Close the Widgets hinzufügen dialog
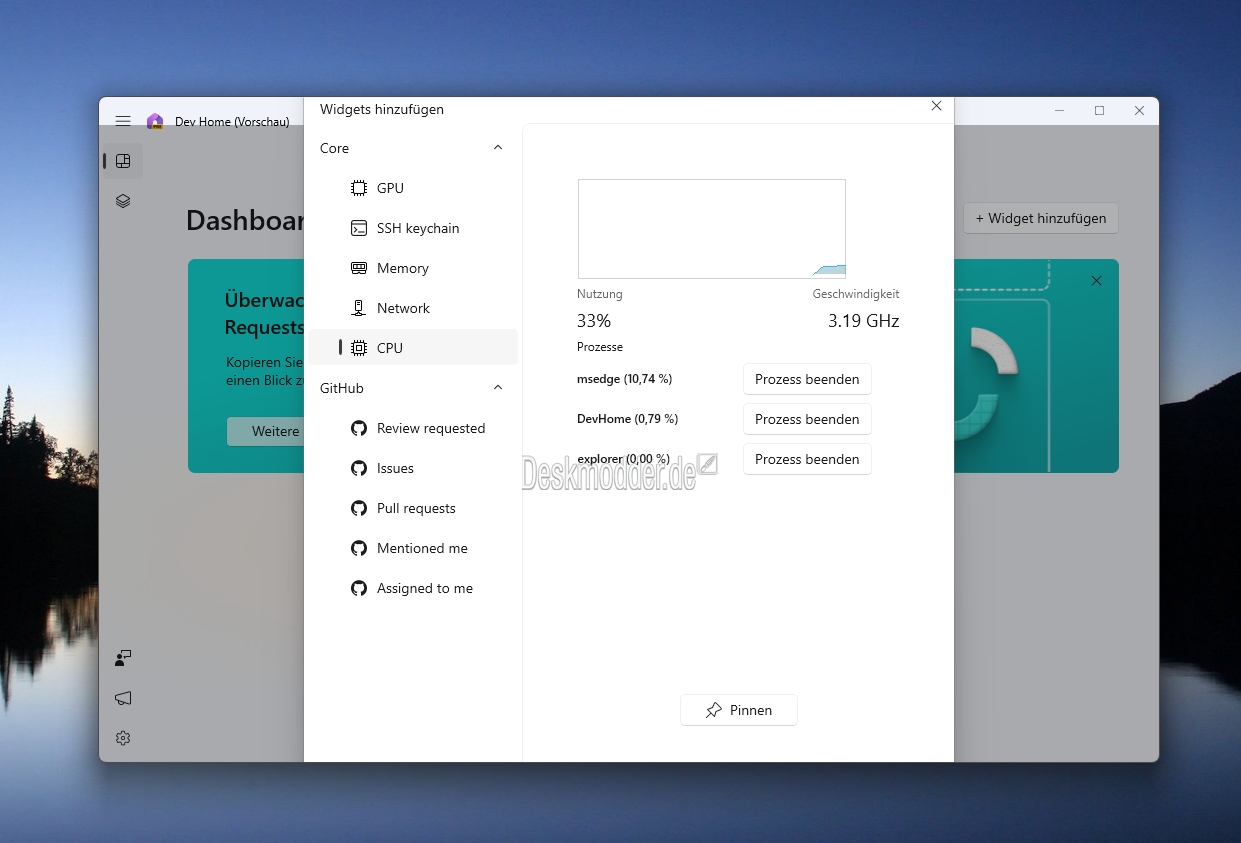The image size is (1241, 843). coord(936,106)
